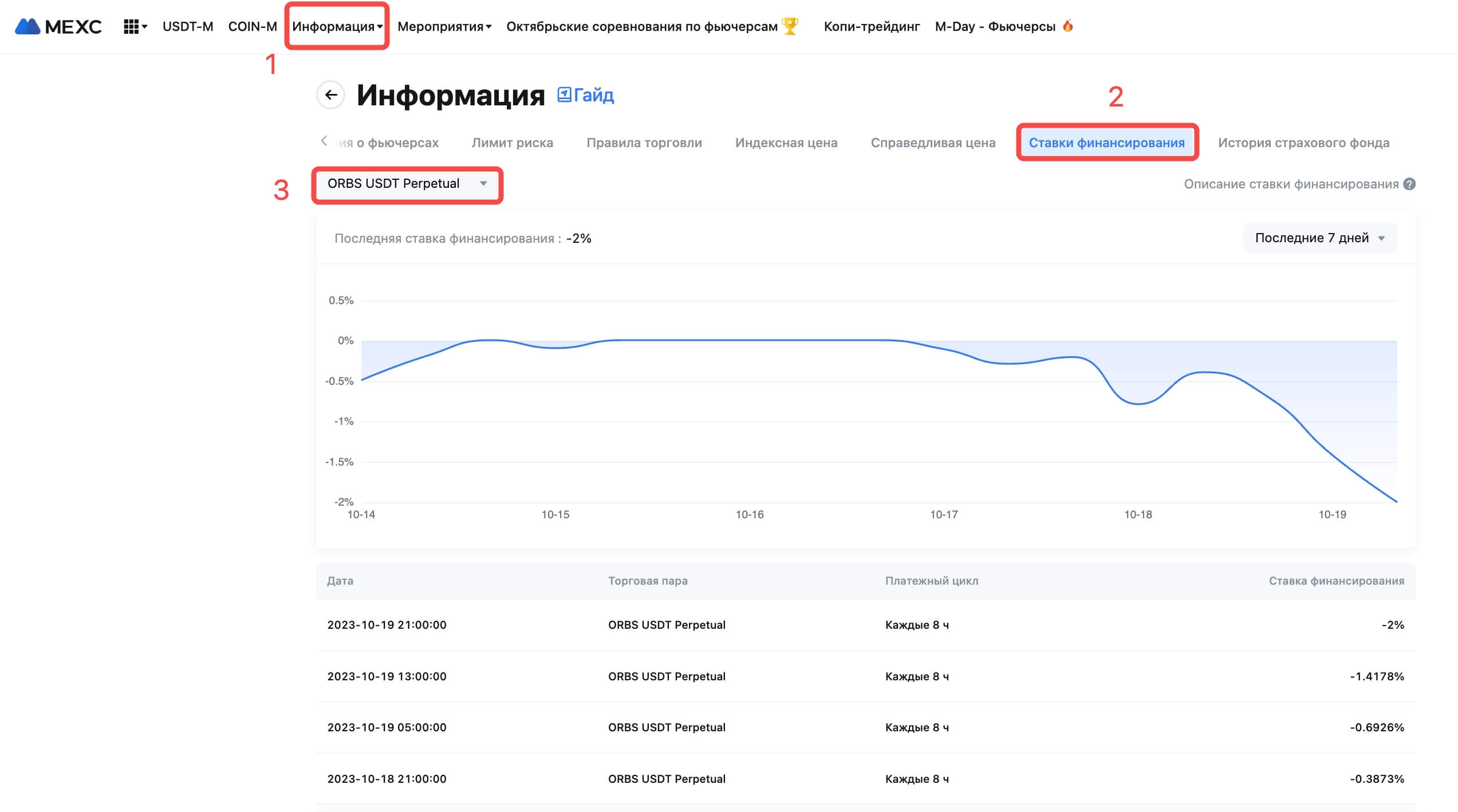Open the Гайд link
This screenshot has width=1458, height=812.
tap(593, 95)
